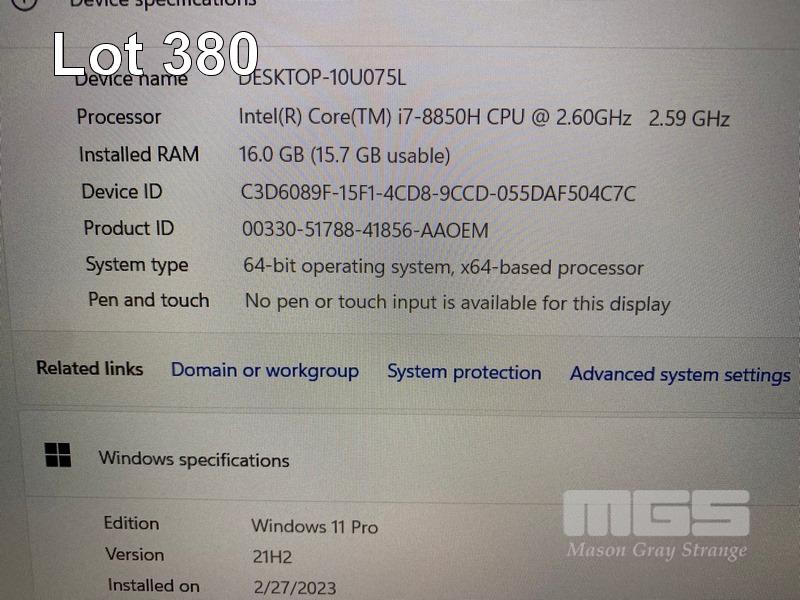Select the Installed on date 2/27/2023
Screen dimensions: 800x600
[295, 588]
